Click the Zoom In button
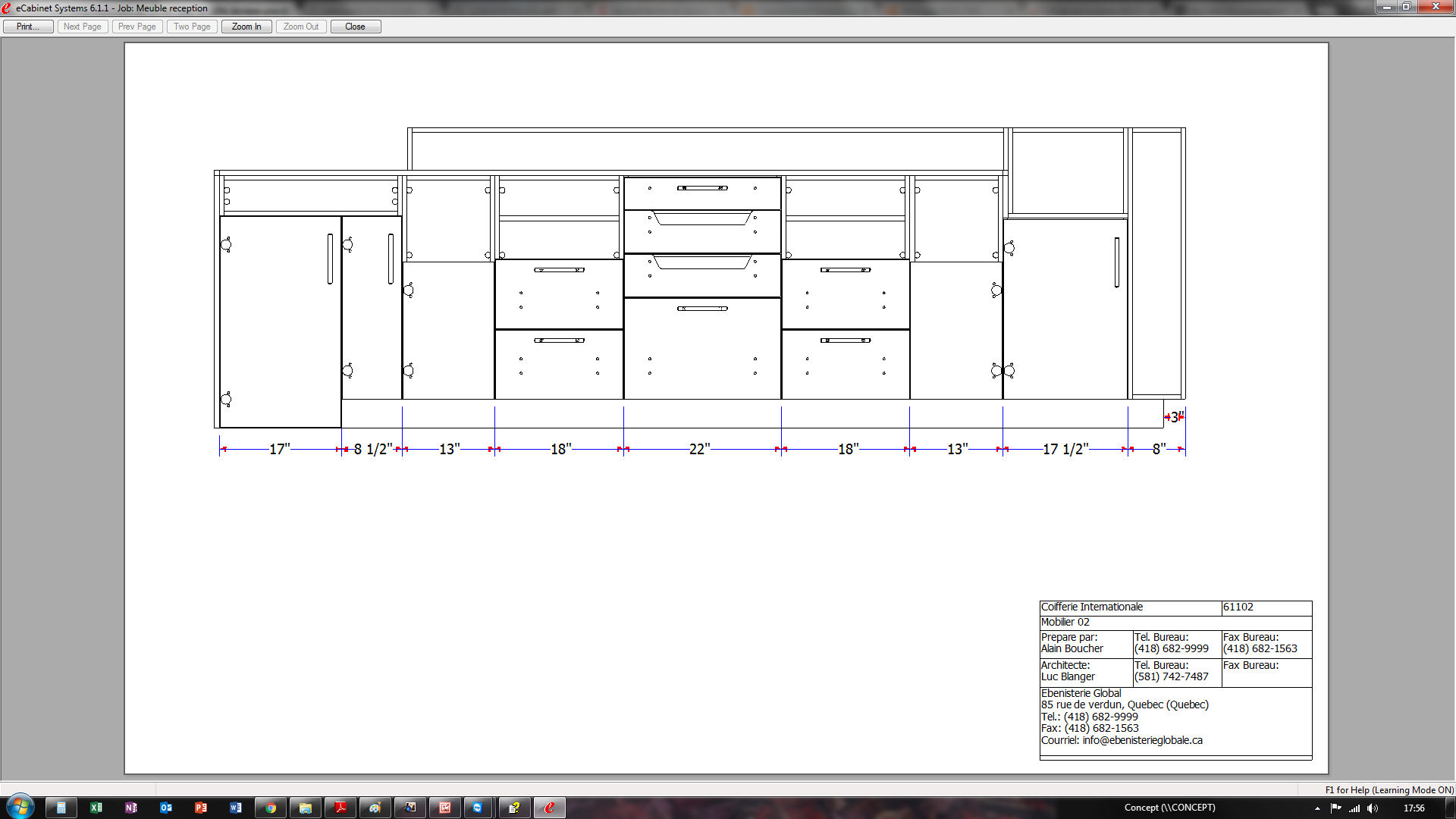 point(246,27)
